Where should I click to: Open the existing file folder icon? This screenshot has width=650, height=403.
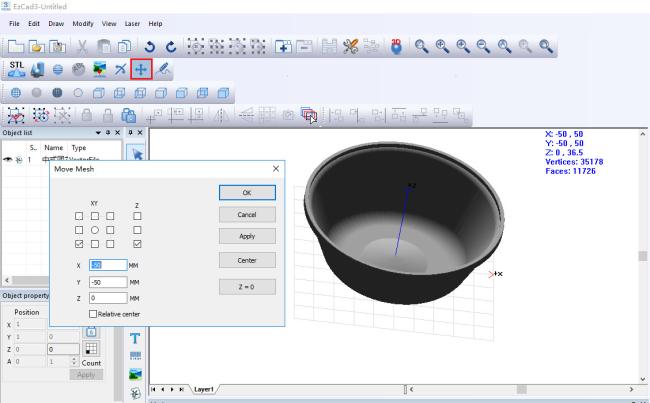pyautogui.click(x=37, y=46)
